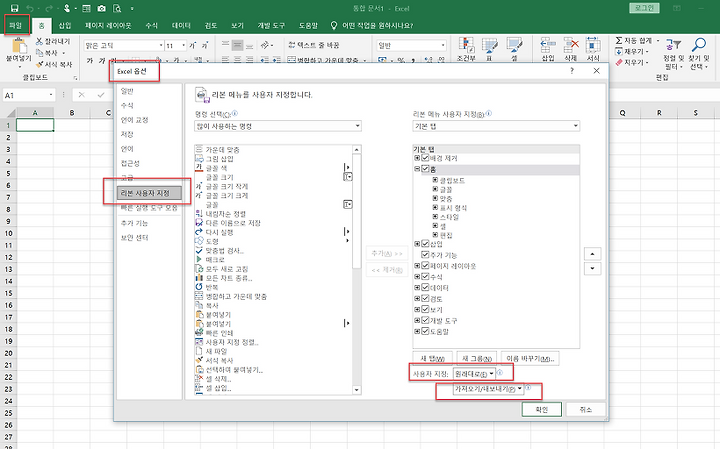The image size is (720, 449).
Task: Switch to the 개발 도구 ribbon tab
Action: [x=271, y=26]
